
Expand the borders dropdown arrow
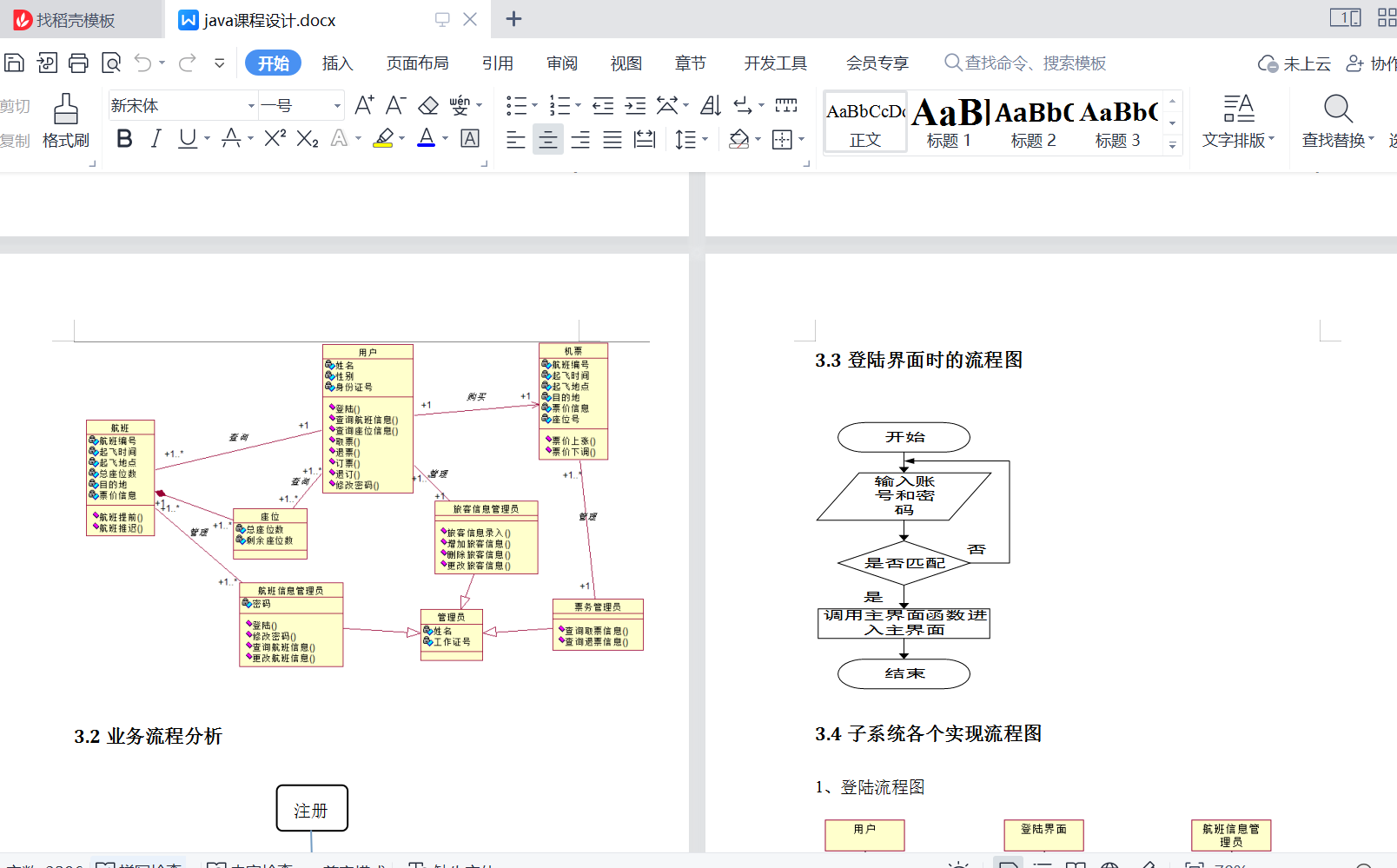[x=801, y=139]
